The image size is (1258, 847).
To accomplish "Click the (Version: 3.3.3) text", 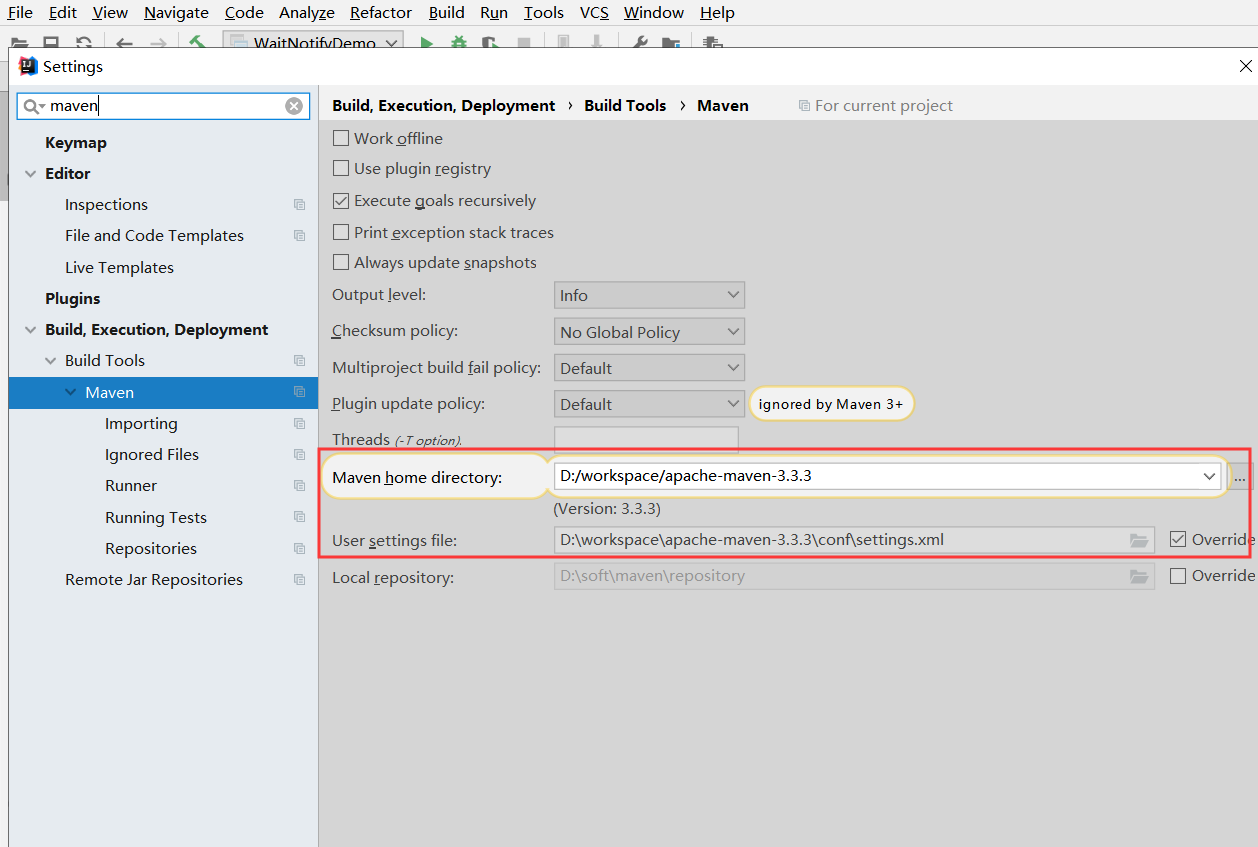I will click(x=607, y=509).
